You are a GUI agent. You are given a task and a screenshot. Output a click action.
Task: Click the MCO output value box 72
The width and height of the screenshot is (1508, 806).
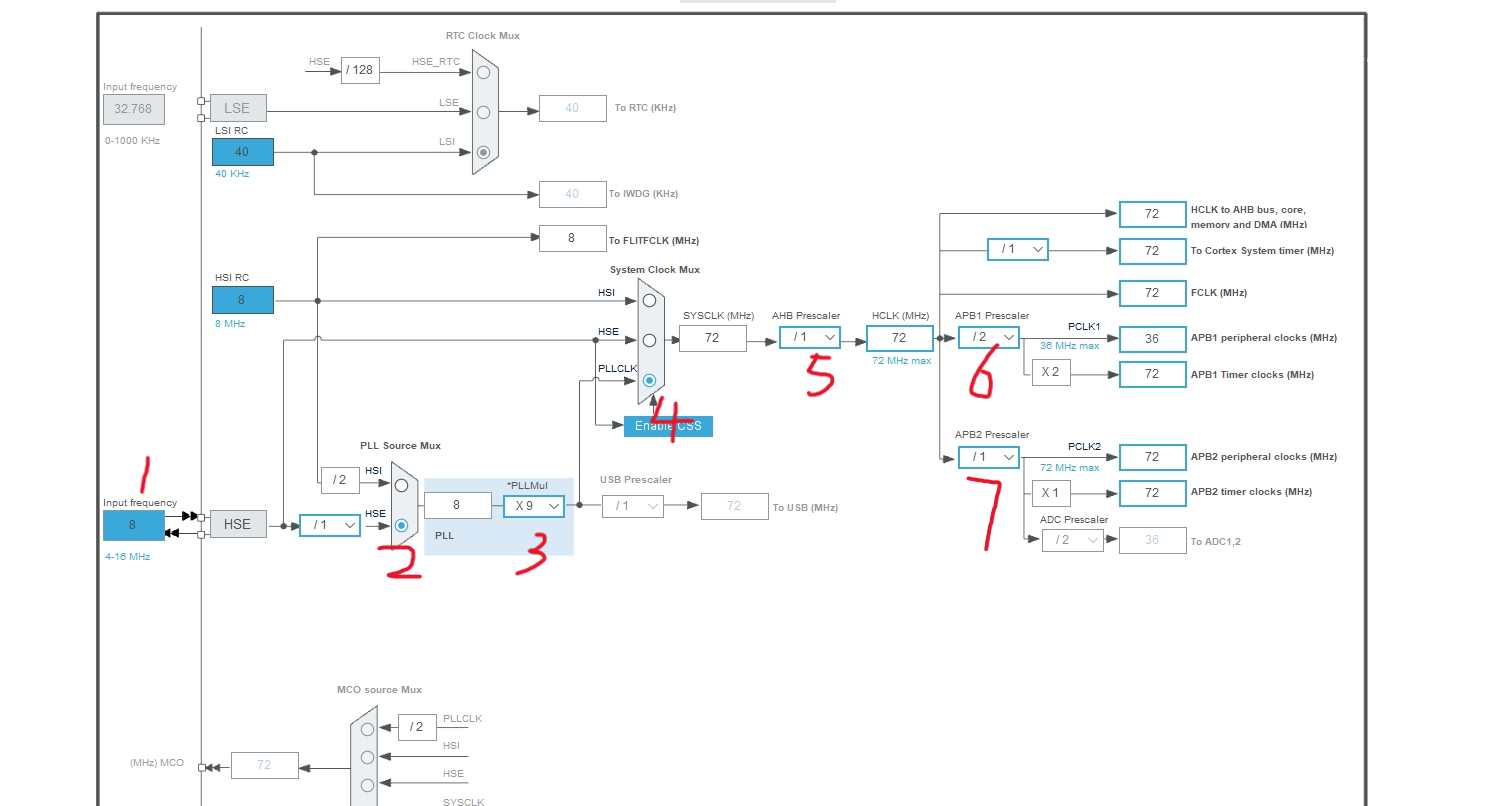(x=264, y=765)
